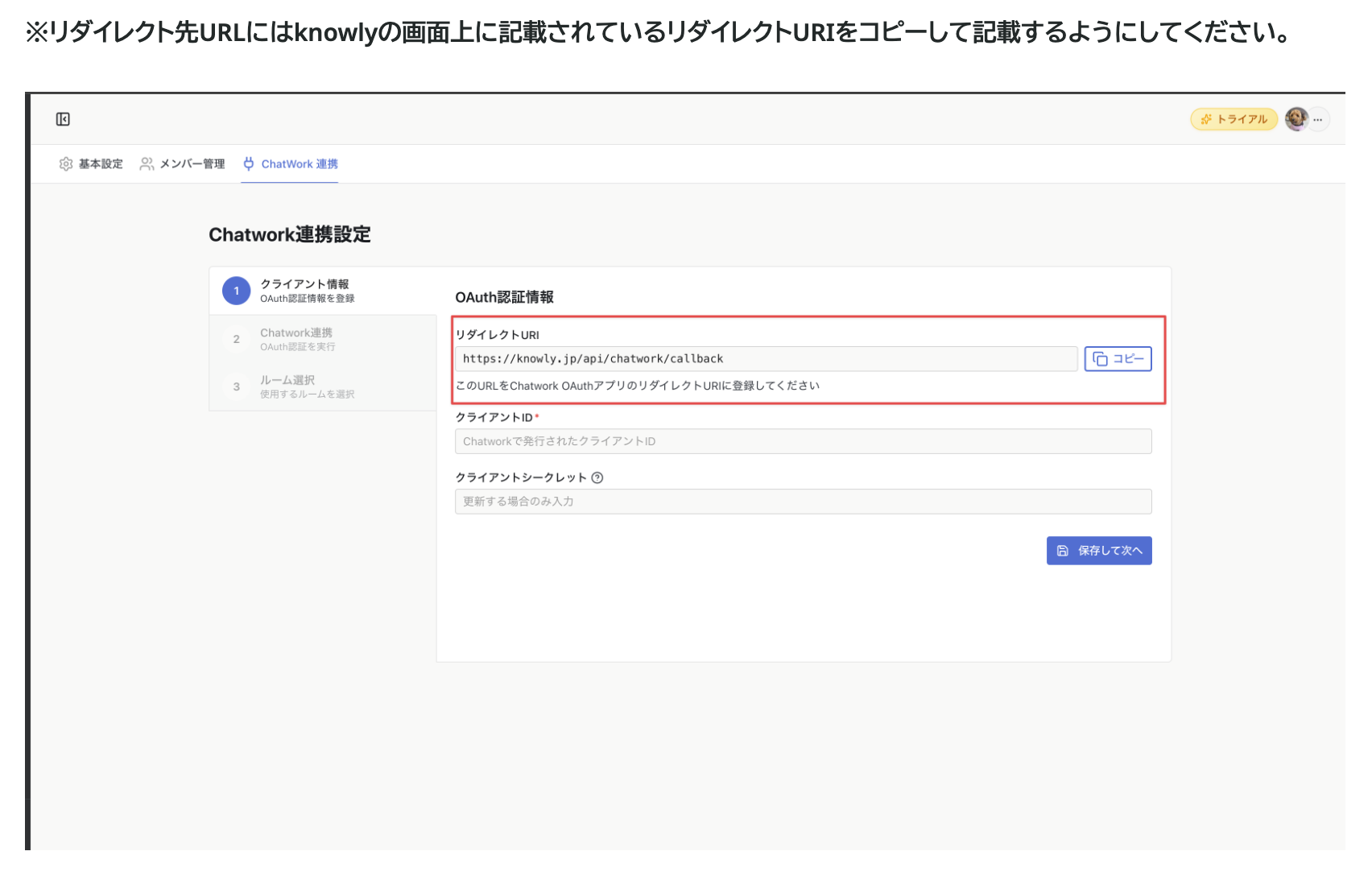
Task: Click the sparkle icon in the トライアル badge
Action: click(x=1205, y=118)
